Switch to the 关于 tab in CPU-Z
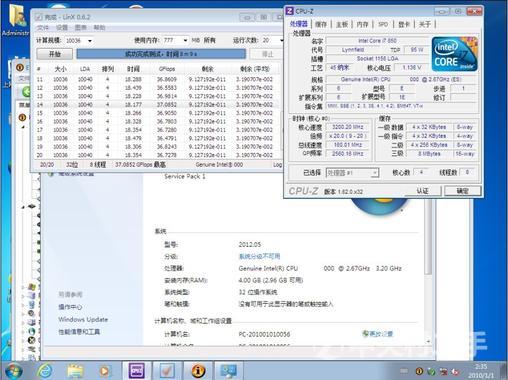Screen dimensions: 508x380 425,24
